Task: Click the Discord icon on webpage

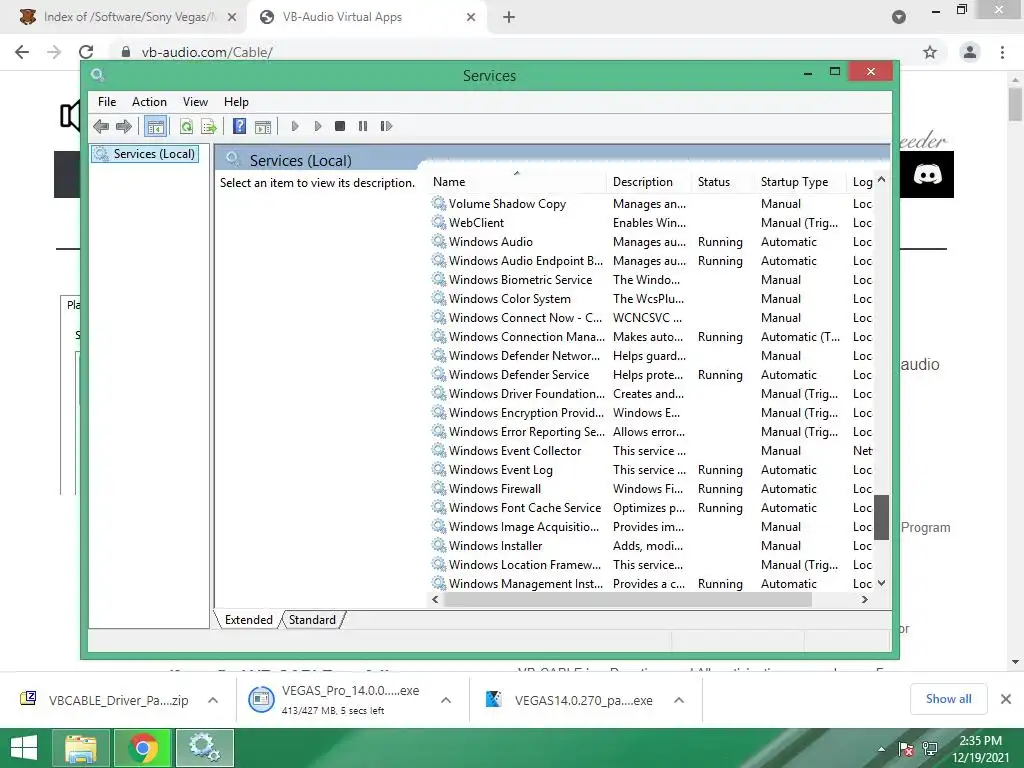Action: tap(927, 174)
